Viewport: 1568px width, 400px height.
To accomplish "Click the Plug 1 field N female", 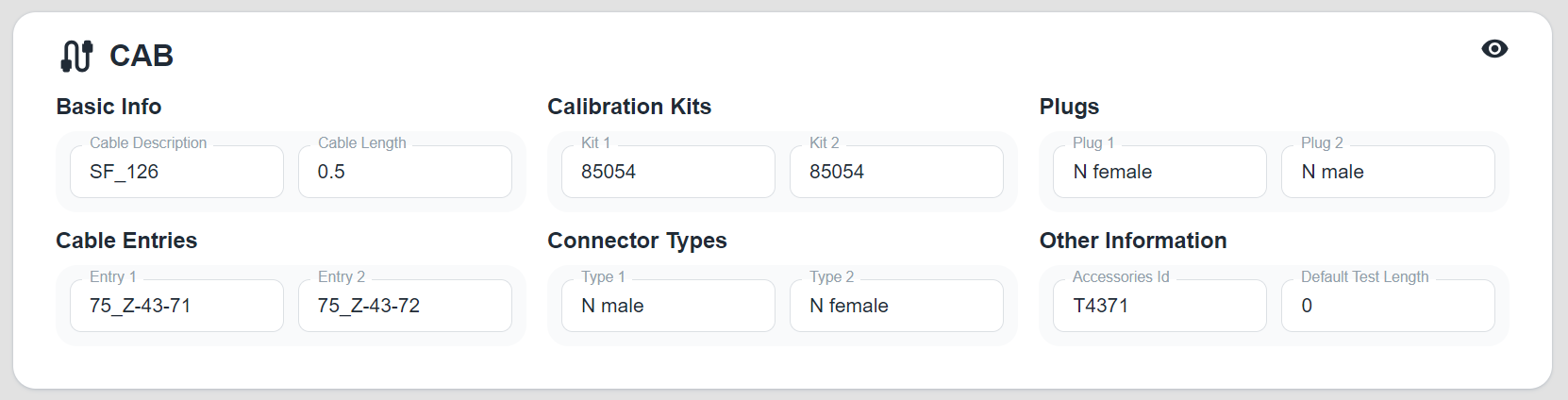I will (x=1152, y=172).
